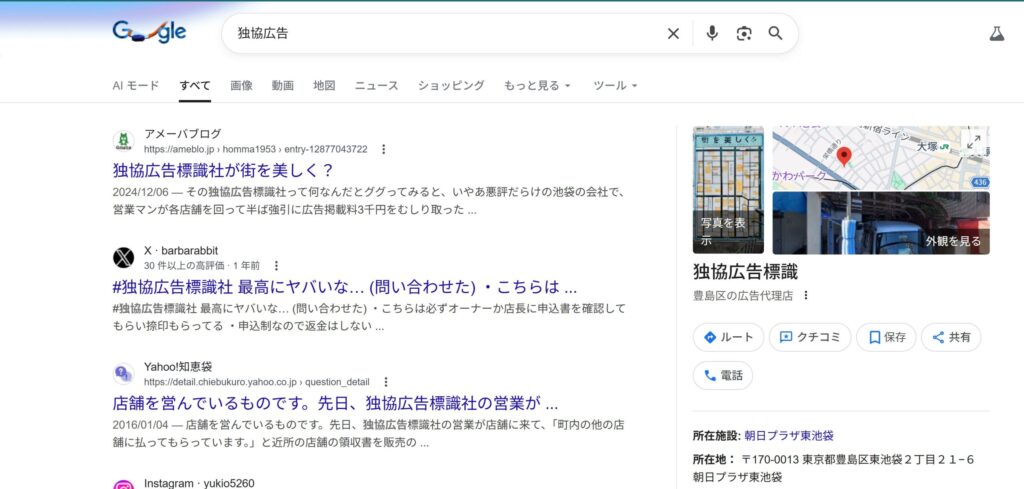Image resolution: width=1024 pixels, height=489 pixels.
Task: Click the detail.chiebukuro.yahoo.co.jp URL text
Action: pyautogui.click(x=257, y=382)
